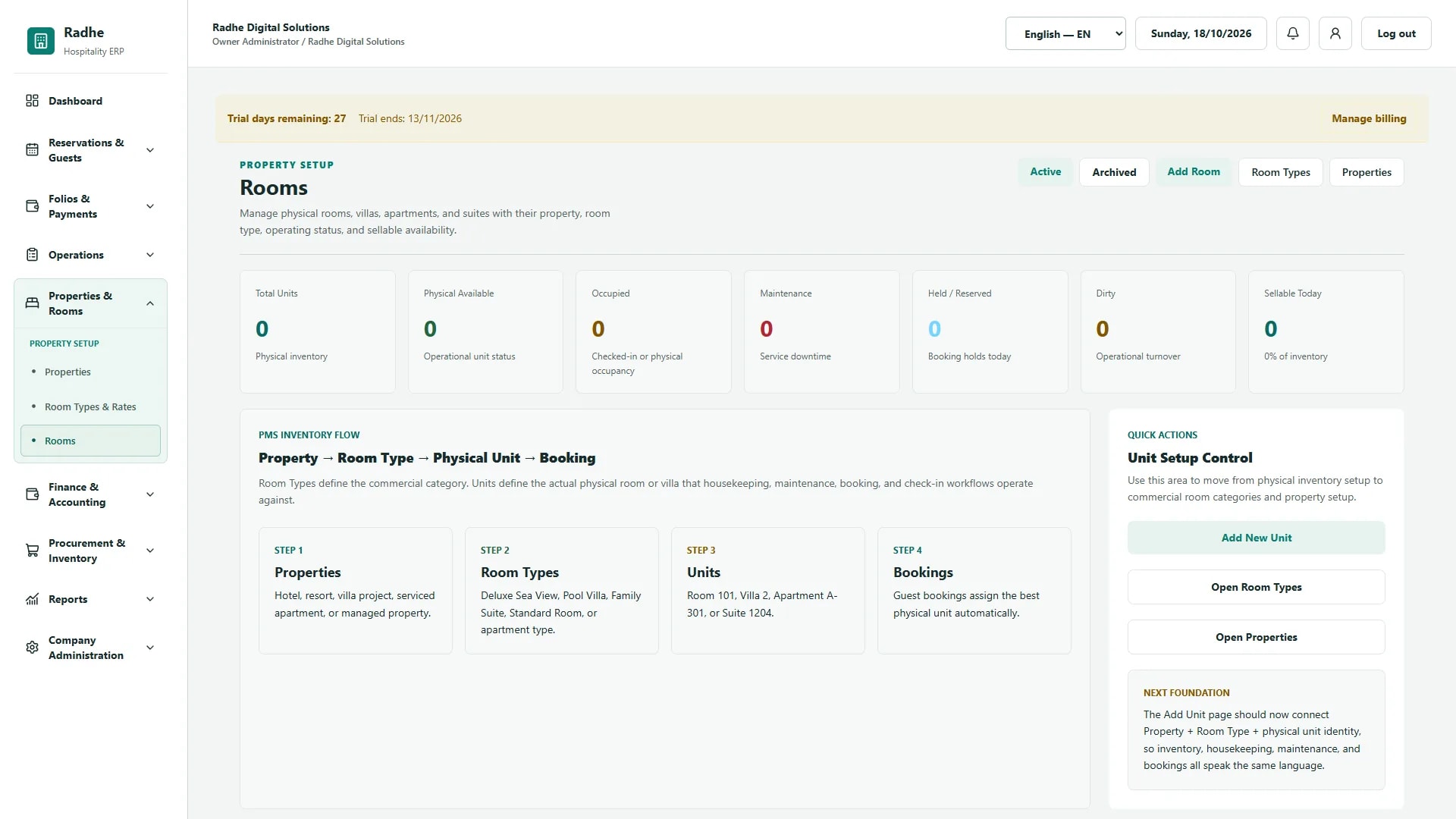Open the Dashboard menu item

[90, 101]
